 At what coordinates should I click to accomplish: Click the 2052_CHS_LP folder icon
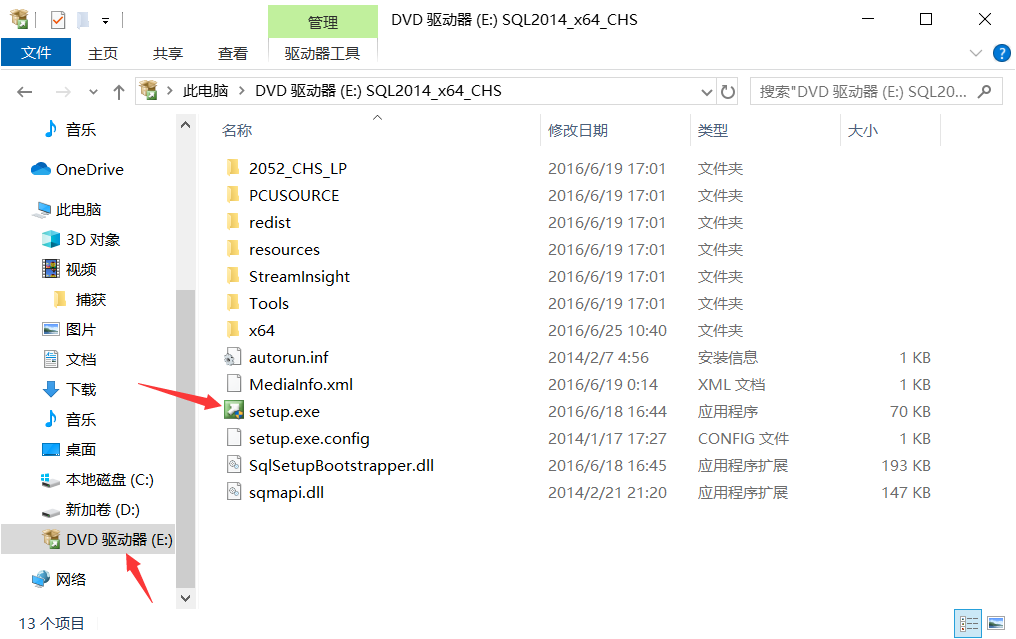click(x=233, y=168)
